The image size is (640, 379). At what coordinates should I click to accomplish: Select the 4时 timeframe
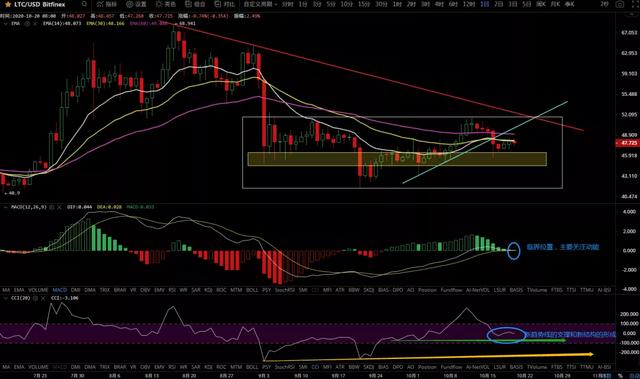click(x=439, y=4)
